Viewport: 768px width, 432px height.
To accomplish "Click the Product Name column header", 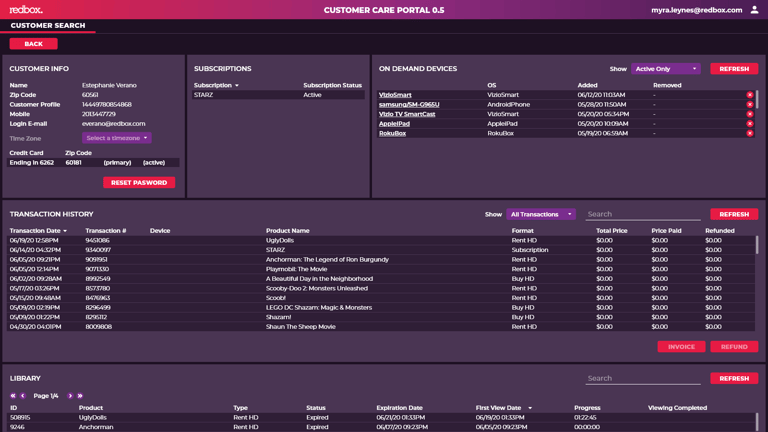I will click(288, 231).
